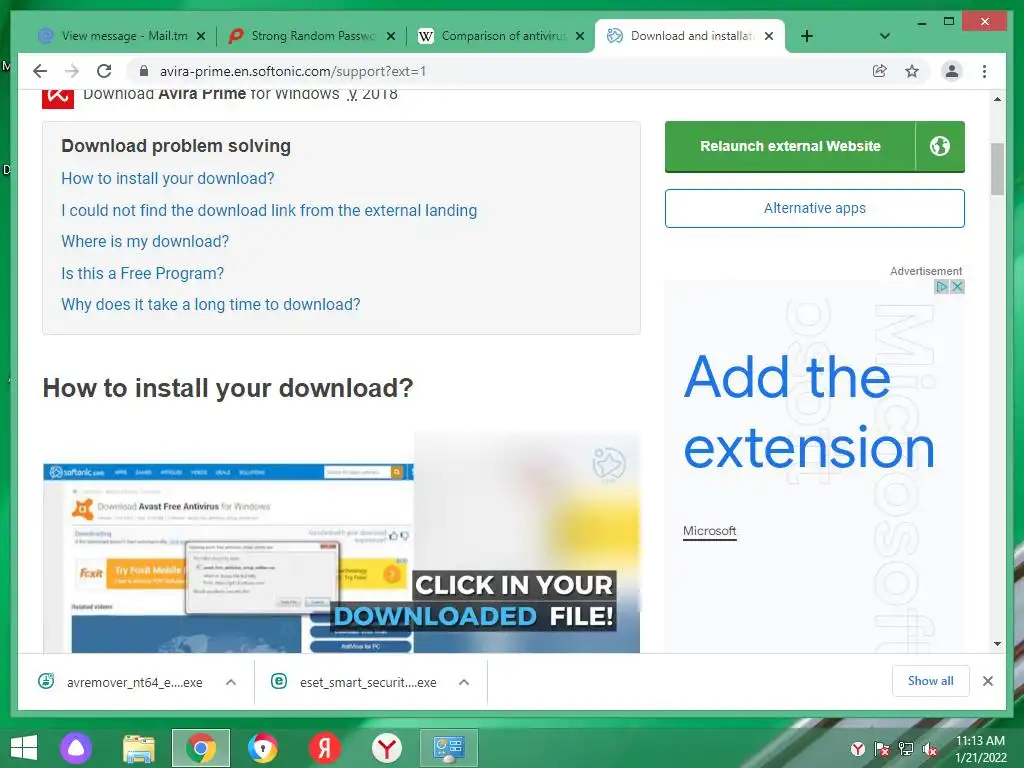1024x768 pixels.
Task: Open a new browser tab
Action: coord(807,36)
